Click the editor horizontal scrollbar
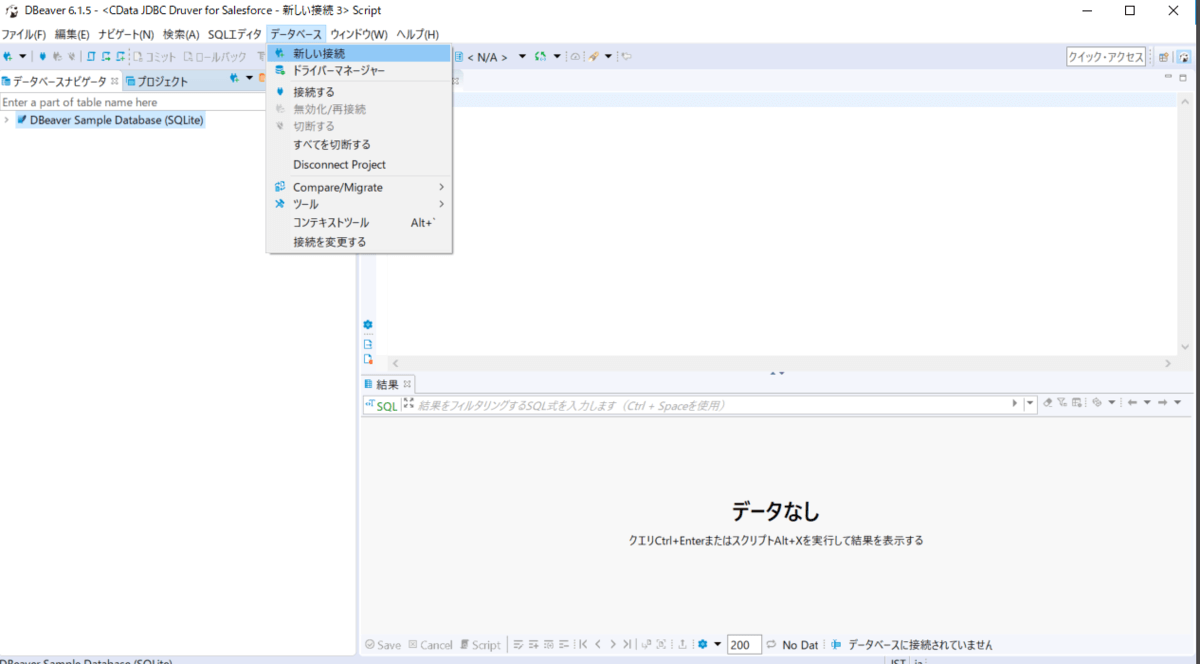Image resolution: width=1200 pixels, height=664 pixels. tap(781, 364)
